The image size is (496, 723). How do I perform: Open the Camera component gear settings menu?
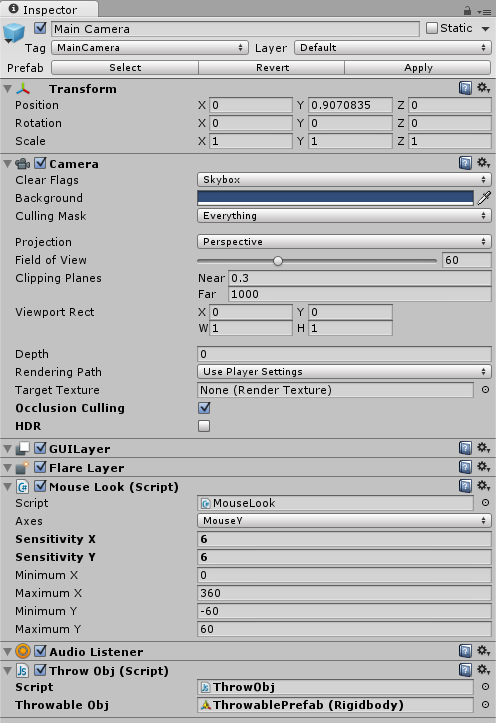pos(484,162)
